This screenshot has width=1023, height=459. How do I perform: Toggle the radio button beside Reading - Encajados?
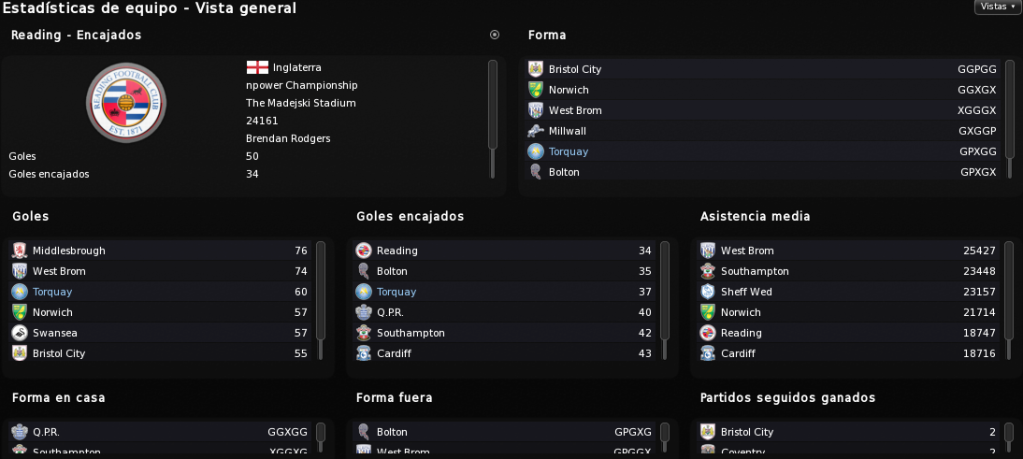coord(495,35)
